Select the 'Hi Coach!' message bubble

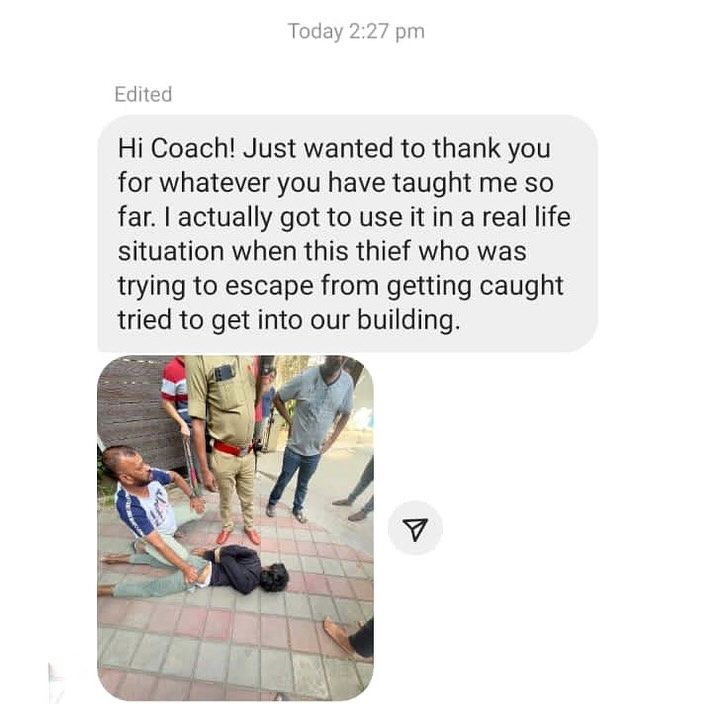347,233
